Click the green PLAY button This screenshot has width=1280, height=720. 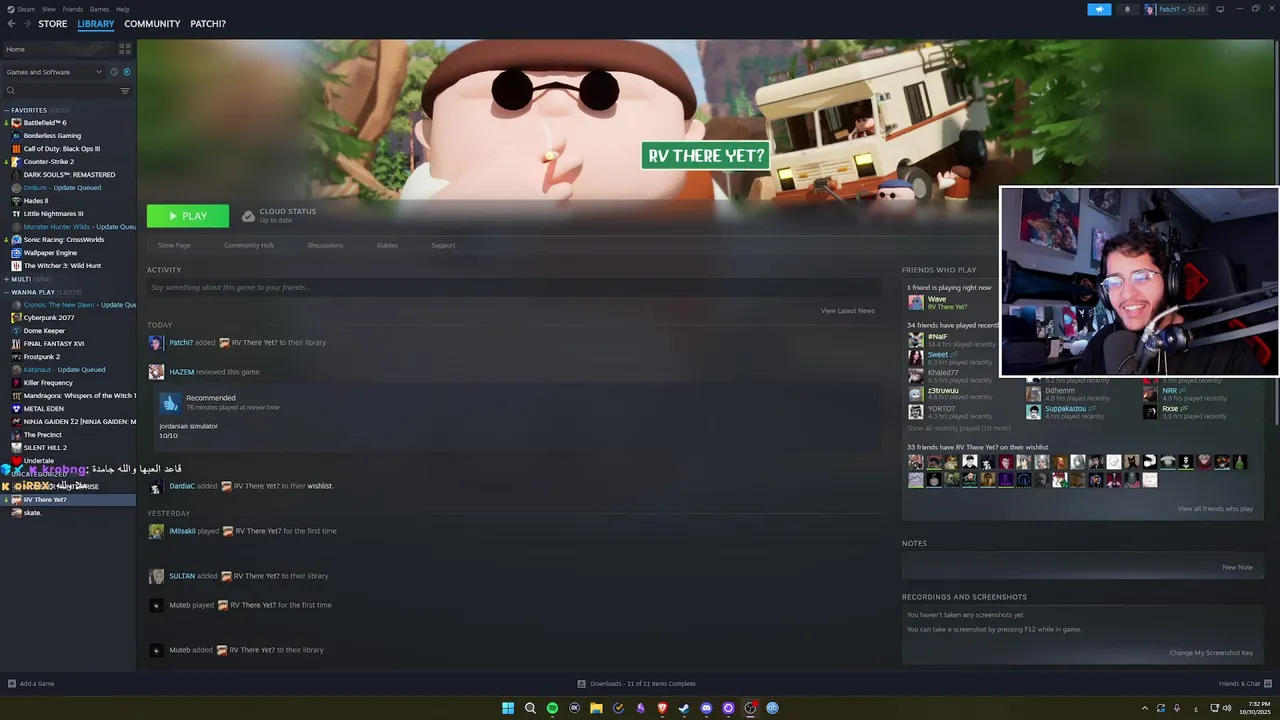point(188,216)
